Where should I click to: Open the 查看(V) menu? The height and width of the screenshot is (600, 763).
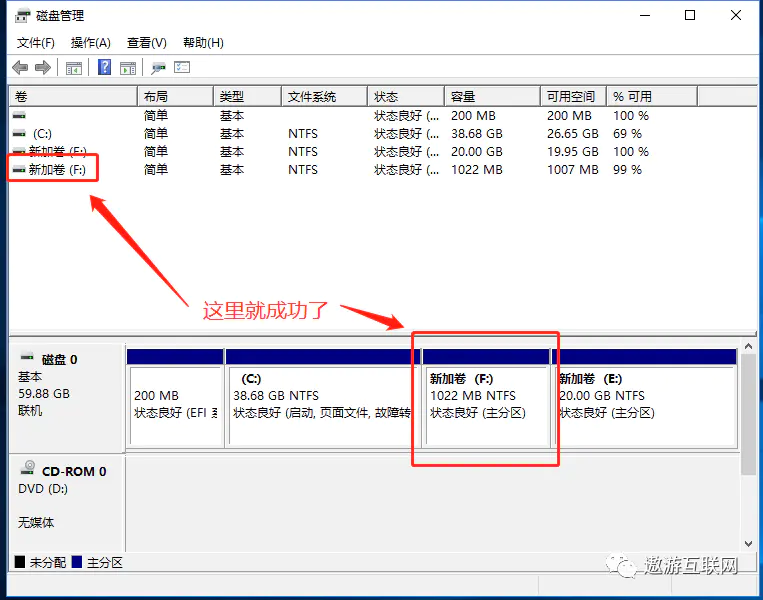pos(146,43)
